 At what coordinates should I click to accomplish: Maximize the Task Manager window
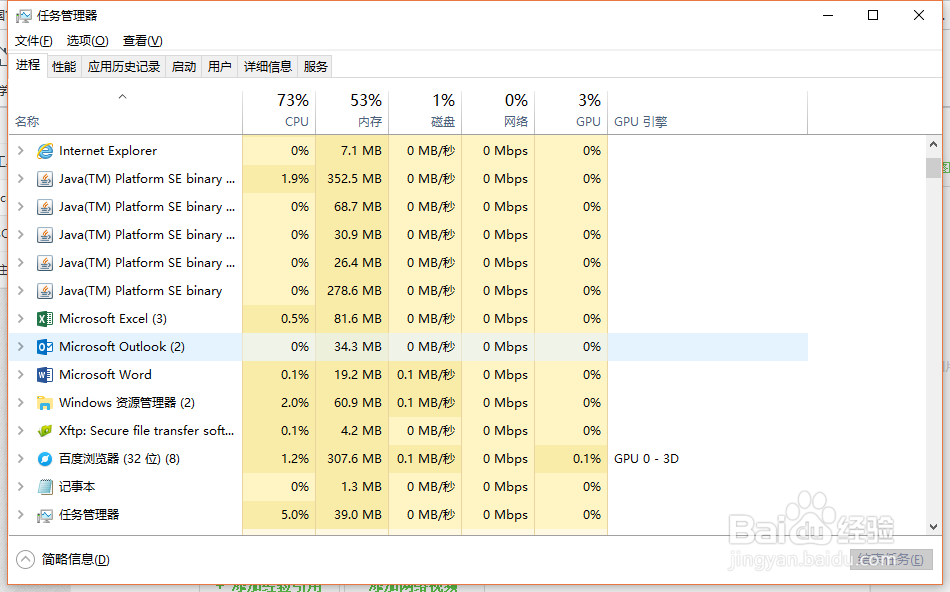873,15
